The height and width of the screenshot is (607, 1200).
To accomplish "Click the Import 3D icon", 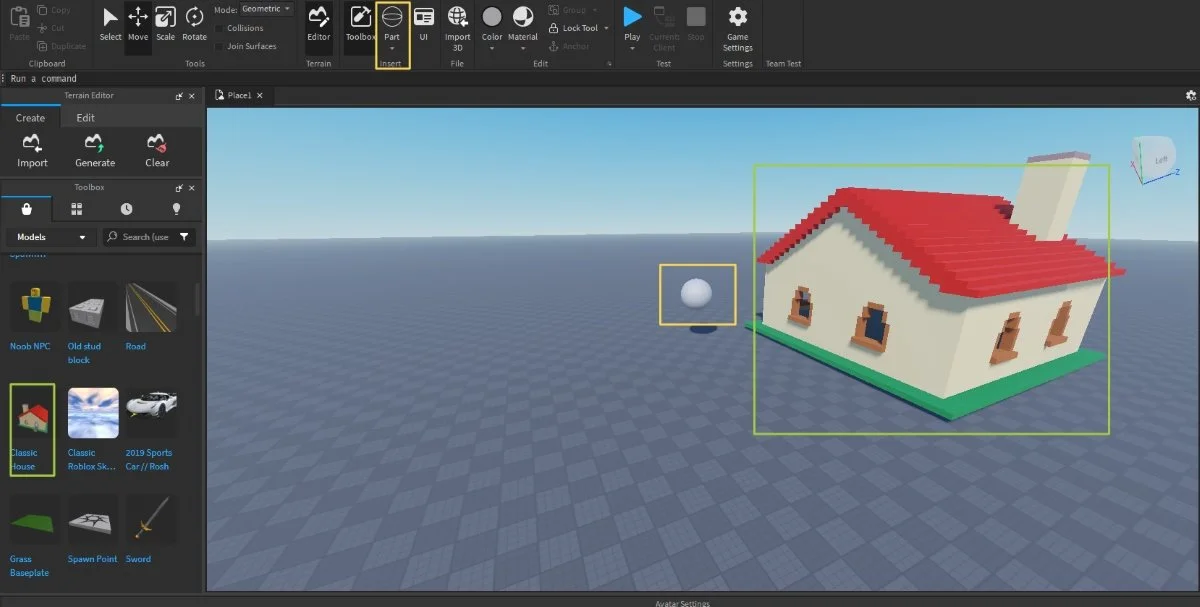I will [457, 16].
